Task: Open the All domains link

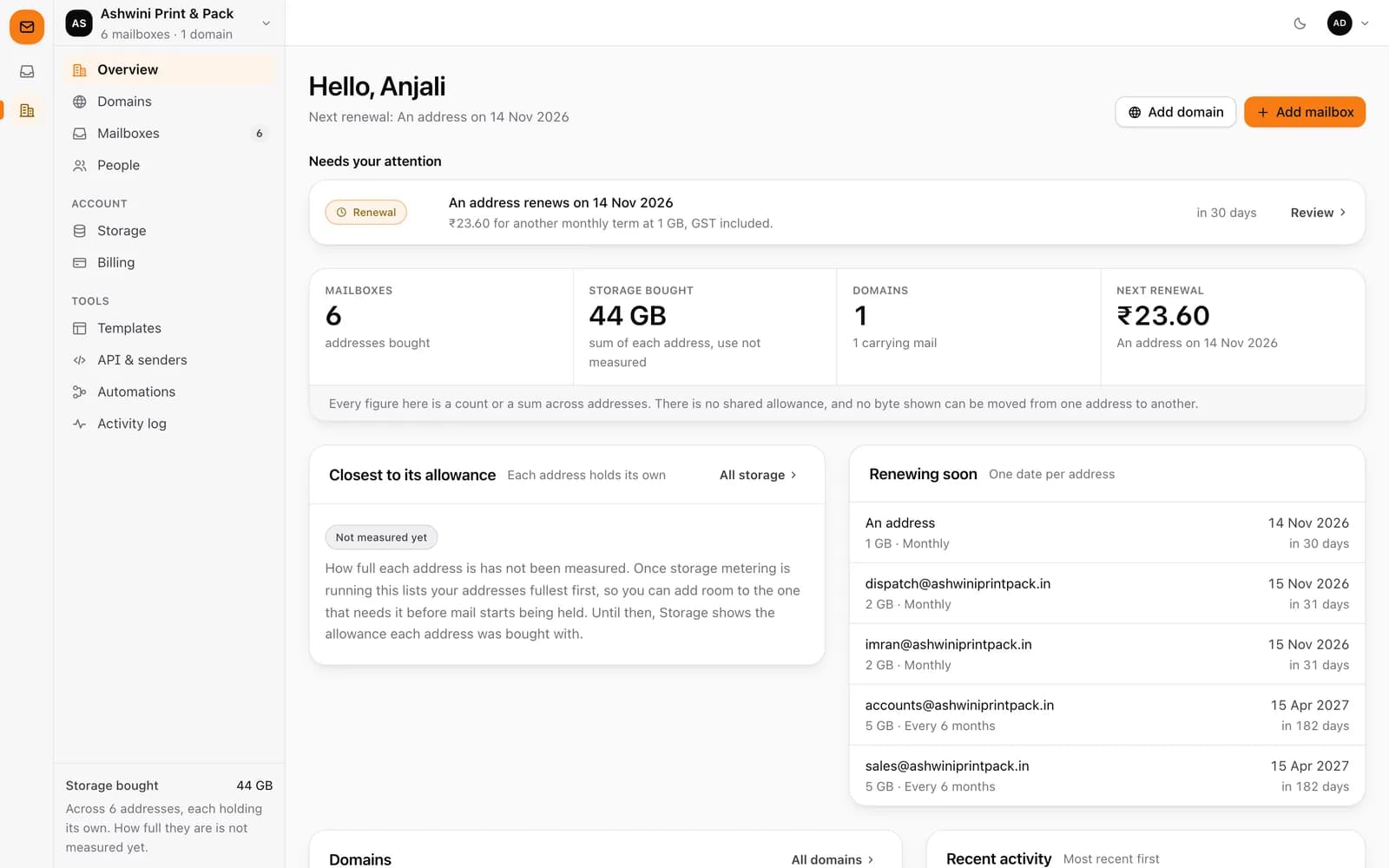Action: coord(832,859)
